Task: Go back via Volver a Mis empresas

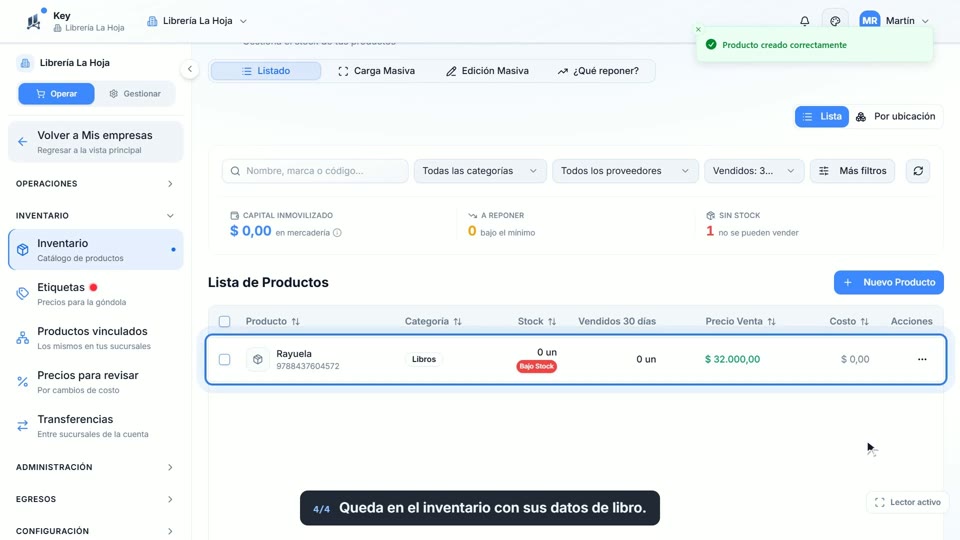Action: pos(96,142)
